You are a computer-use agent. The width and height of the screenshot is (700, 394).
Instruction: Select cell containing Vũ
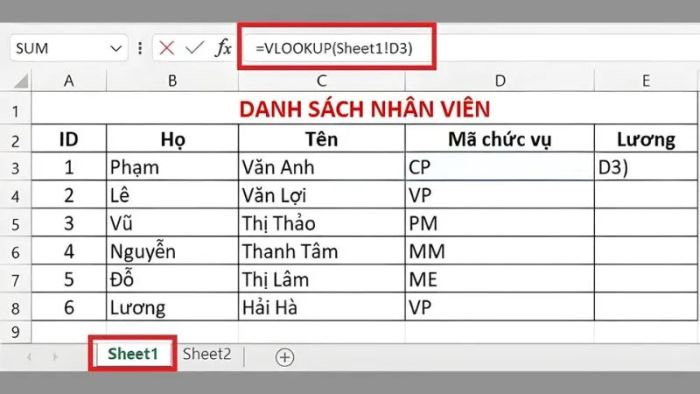coord(172,223)
